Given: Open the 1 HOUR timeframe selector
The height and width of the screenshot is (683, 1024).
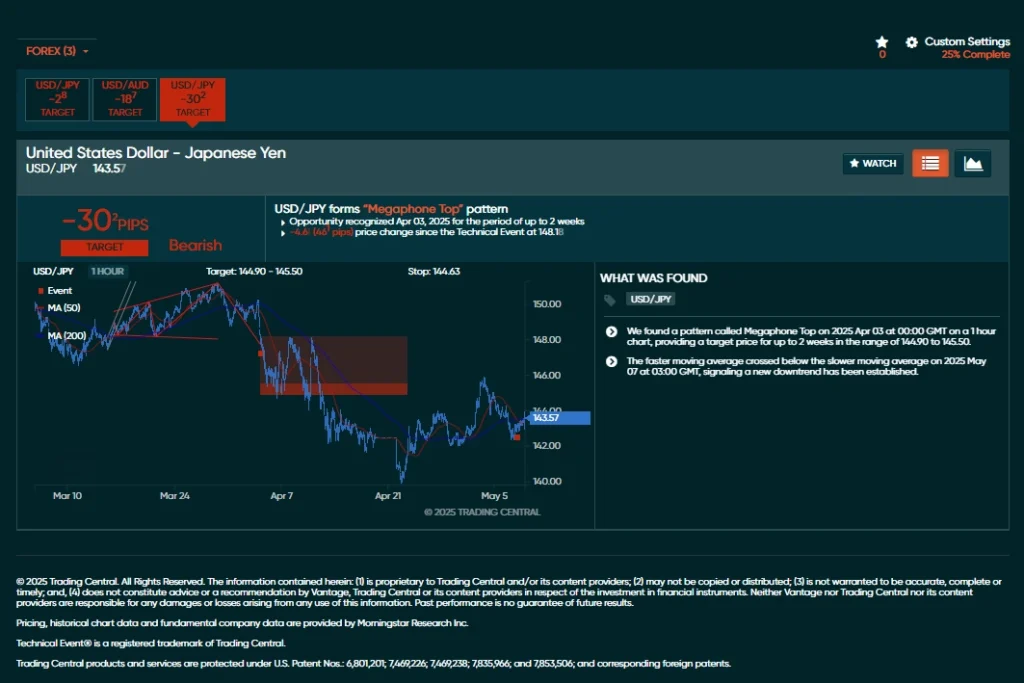Looking at the screenshot, I should [x=108, y=271].
